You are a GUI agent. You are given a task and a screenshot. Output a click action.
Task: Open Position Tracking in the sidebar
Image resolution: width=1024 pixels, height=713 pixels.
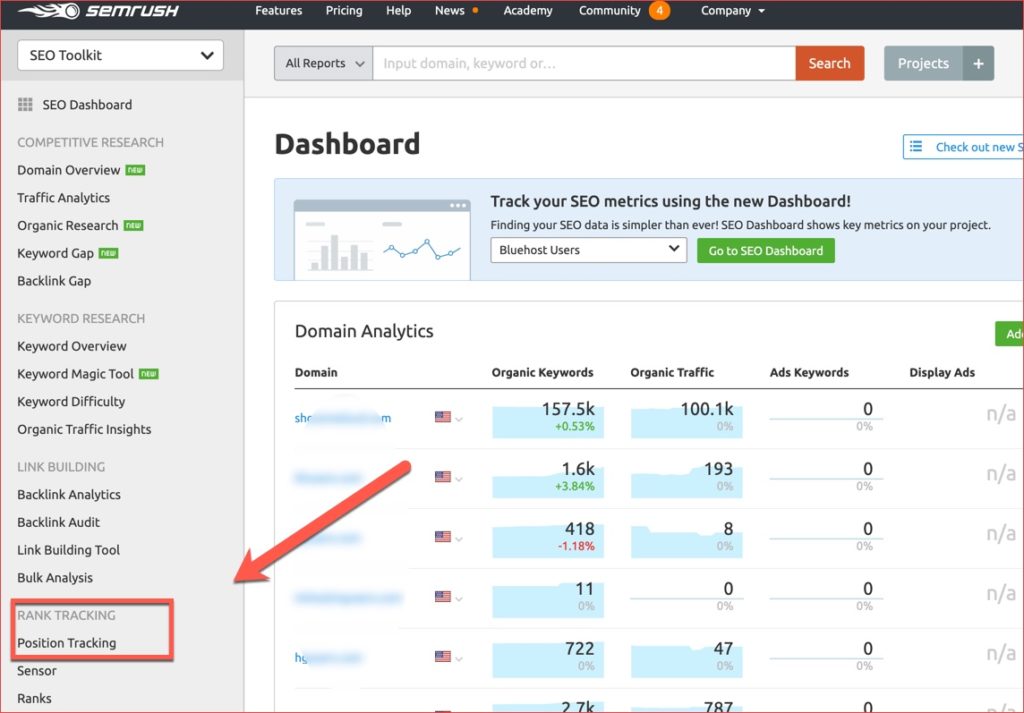[x=67, y=643]
